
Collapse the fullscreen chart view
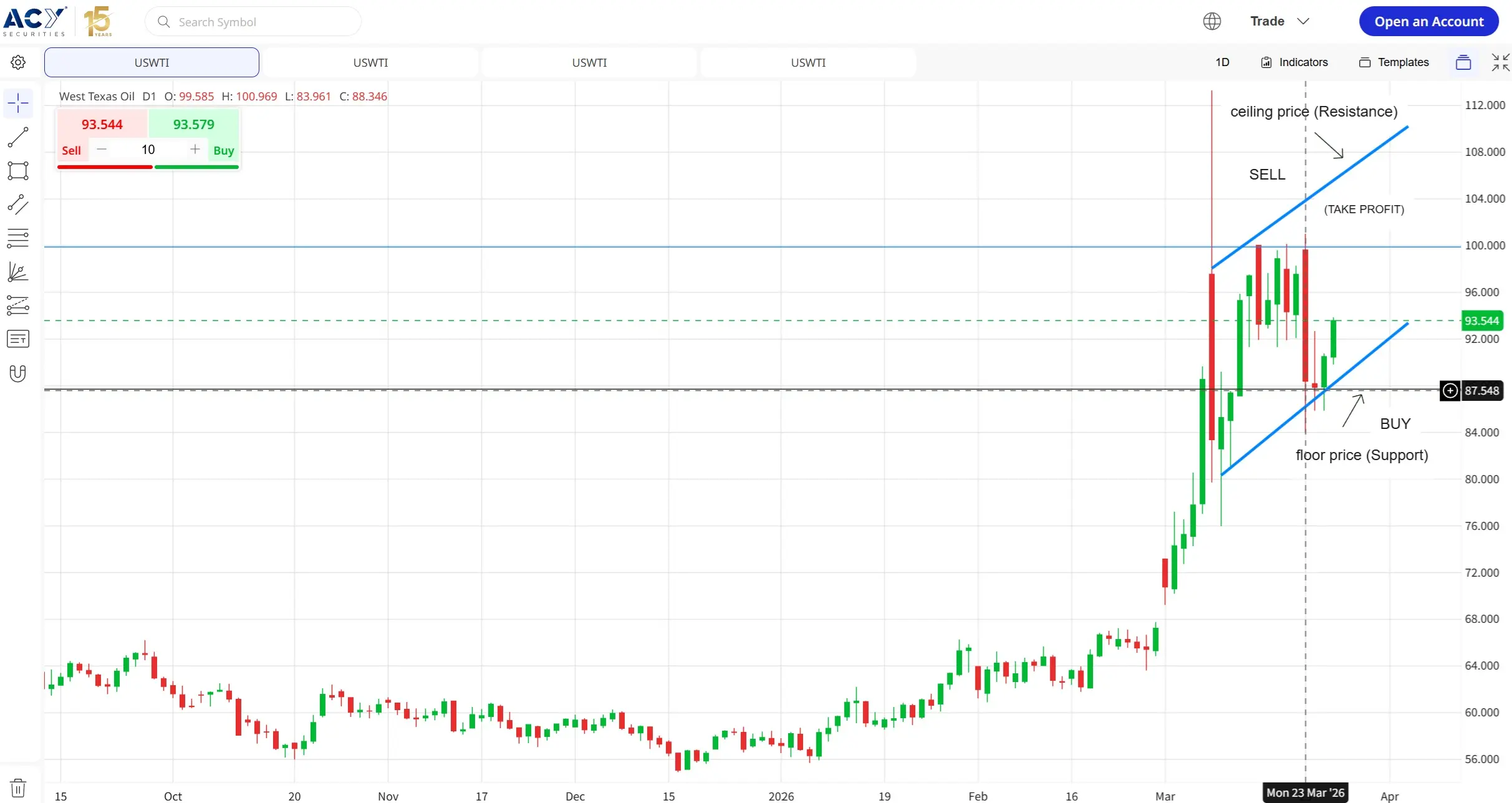click(x=1500, y=62)
